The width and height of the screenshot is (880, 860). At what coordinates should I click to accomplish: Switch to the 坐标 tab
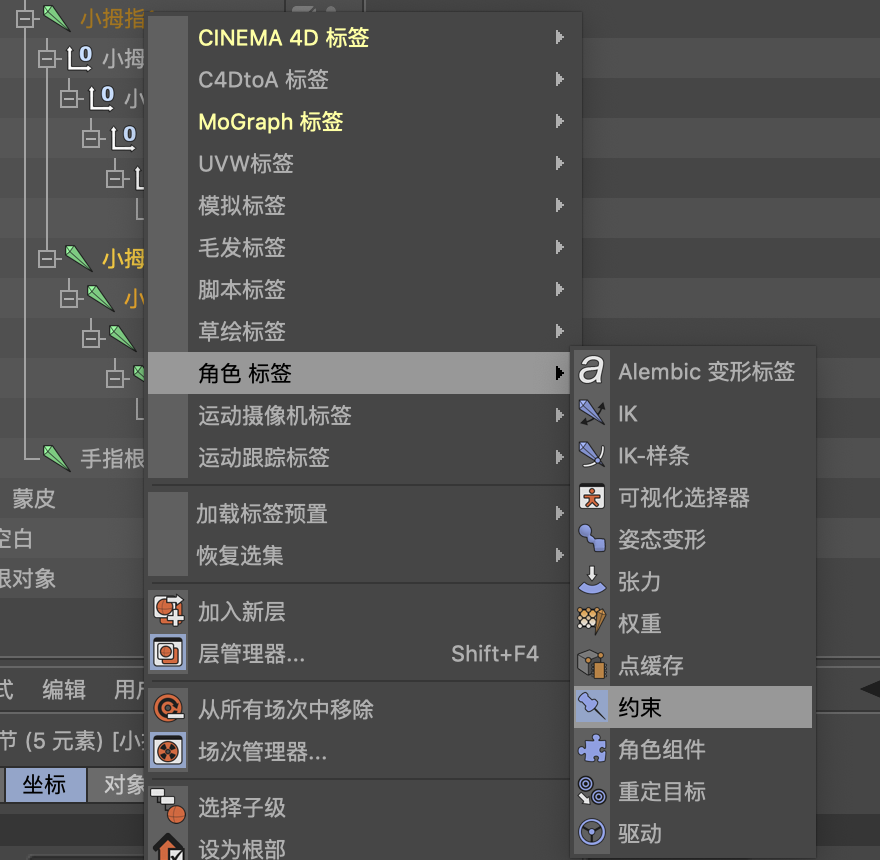pos(45,784)
